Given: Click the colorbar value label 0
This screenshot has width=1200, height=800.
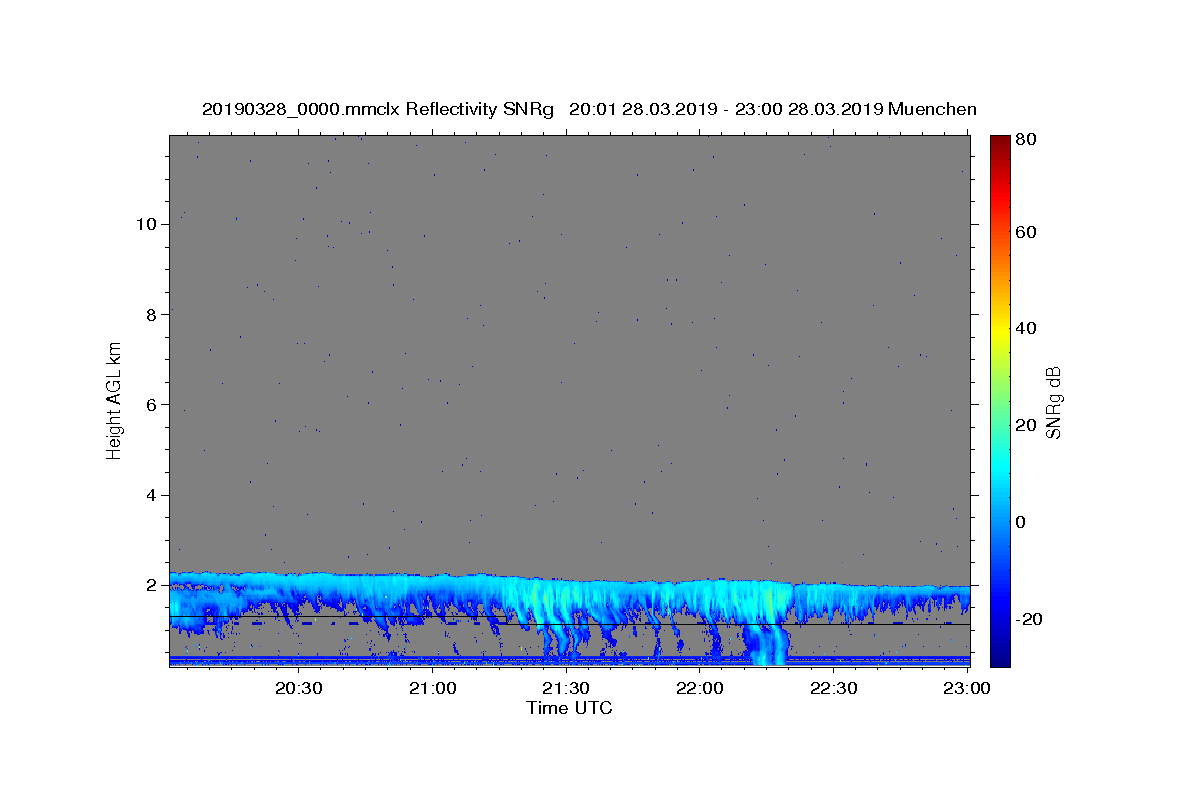Looking at the screenshot, I should coord(1022,522).
